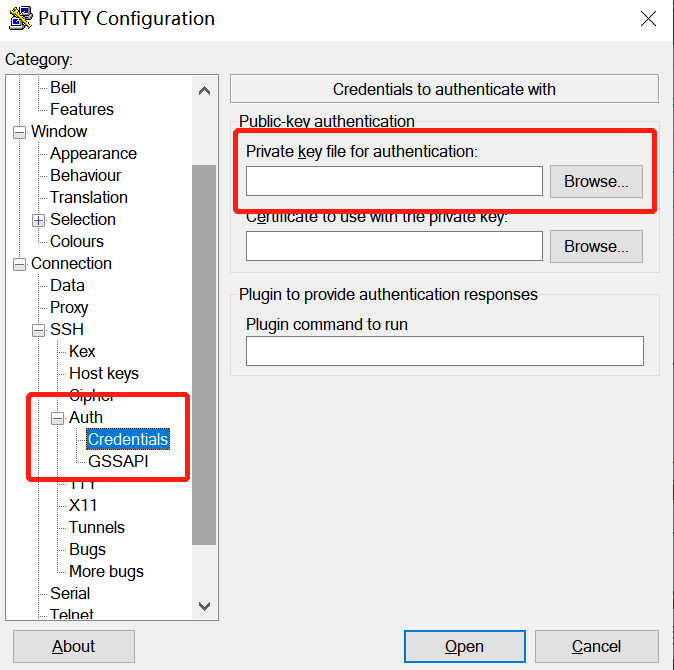Collapse the Connection category node

[x=20, y=264]
